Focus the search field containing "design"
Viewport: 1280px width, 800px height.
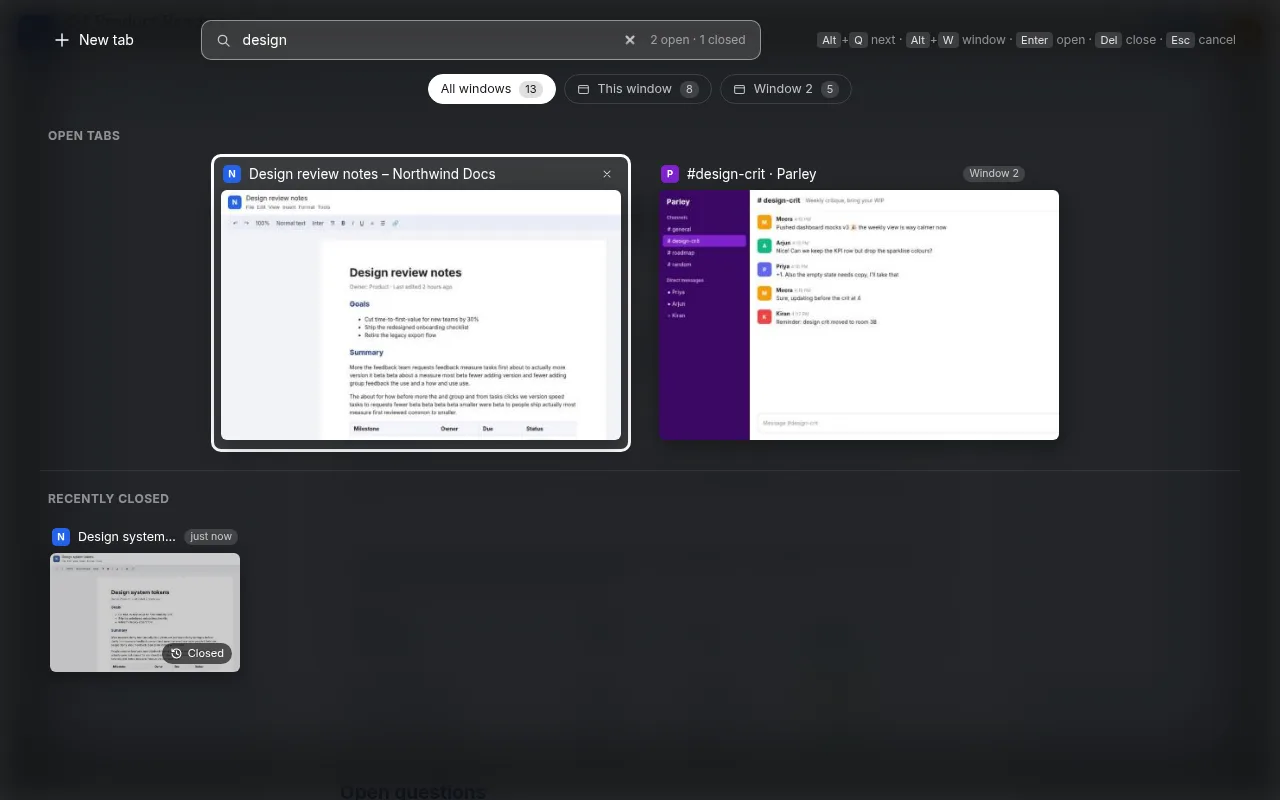point(480,40)
